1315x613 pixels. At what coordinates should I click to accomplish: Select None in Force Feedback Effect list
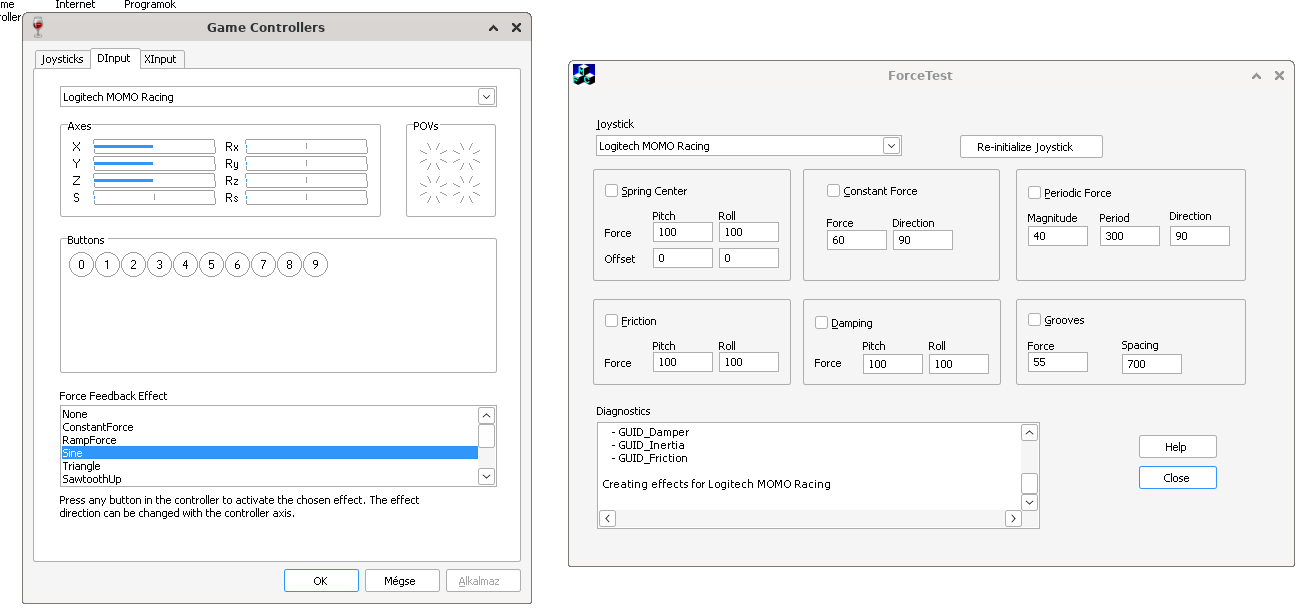pyautogui.click(x=269, y=414)
